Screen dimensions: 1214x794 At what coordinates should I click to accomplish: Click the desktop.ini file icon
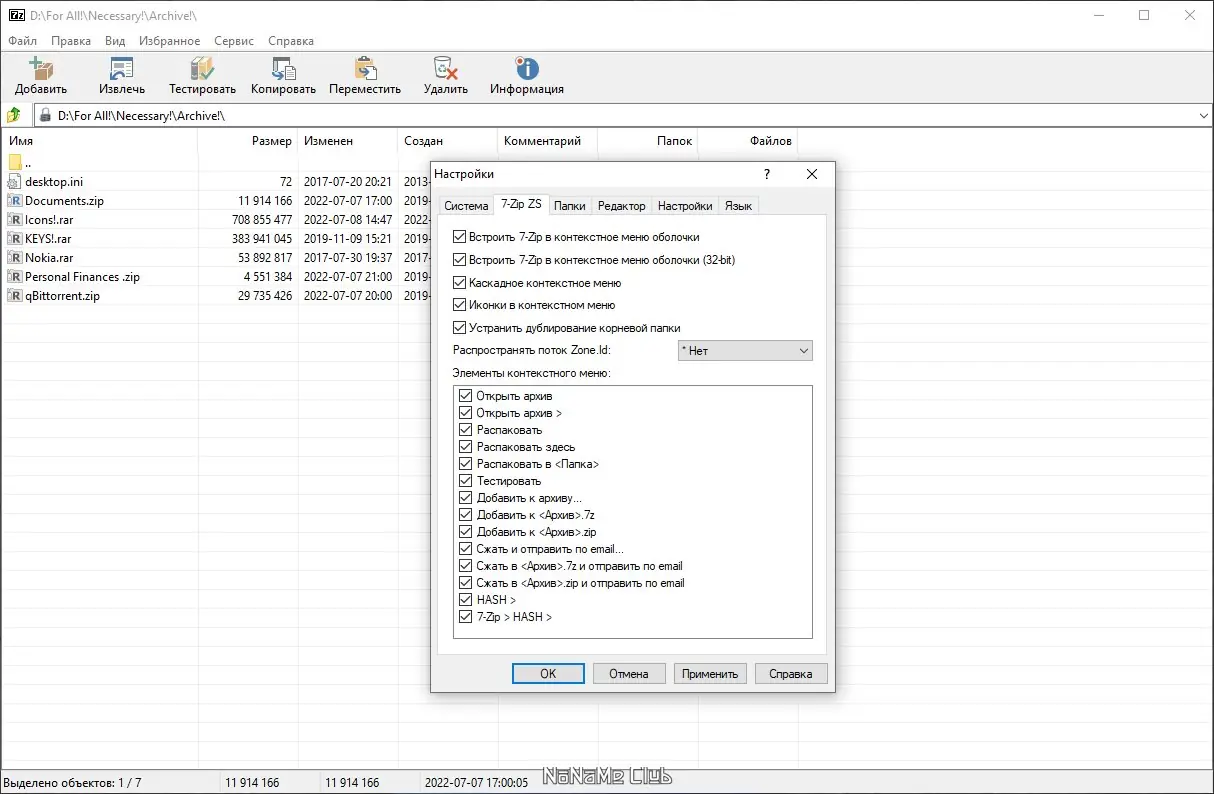pos(15,182)
